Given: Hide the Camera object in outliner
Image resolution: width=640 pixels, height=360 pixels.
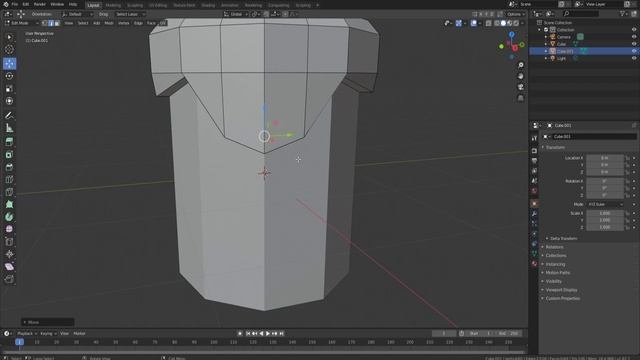Looking at the screenshot, I should click(x=634, y=37).
